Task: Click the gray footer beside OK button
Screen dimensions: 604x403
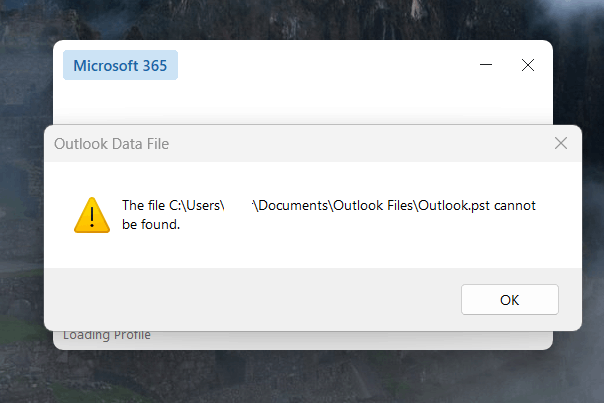Action: pyautogui.click(x=250, y=299)
